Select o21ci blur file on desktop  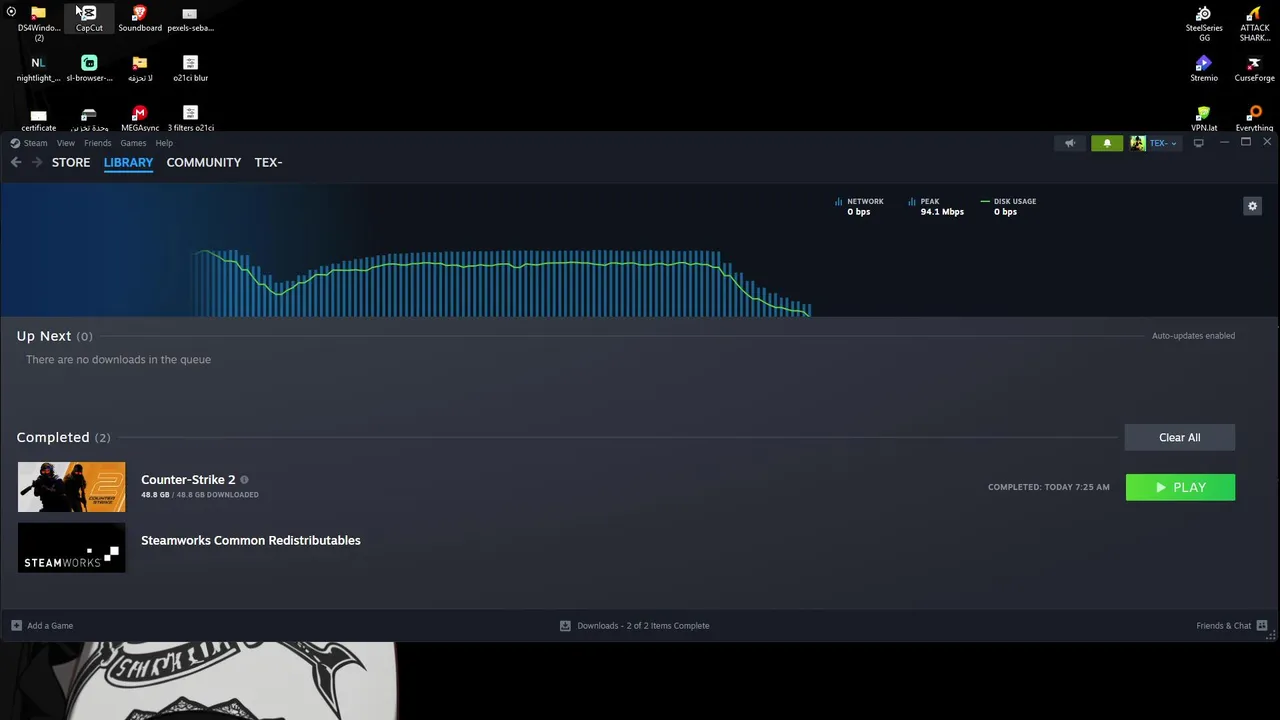[x=190, y=69]
